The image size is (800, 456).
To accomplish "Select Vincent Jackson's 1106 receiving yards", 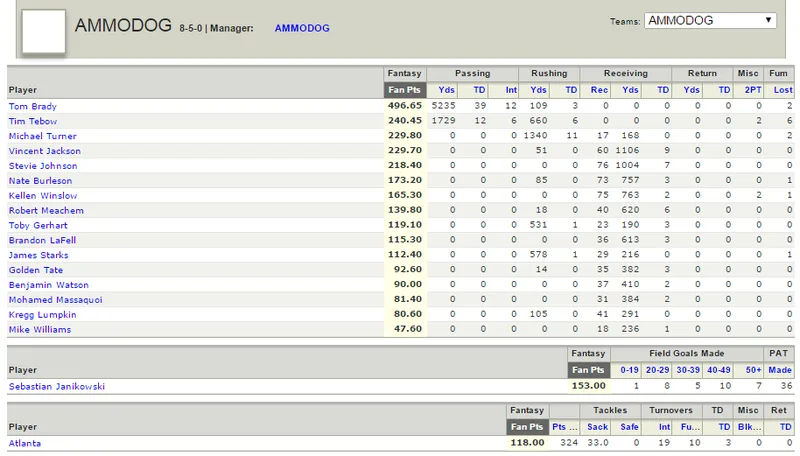I will pos(627,150).
